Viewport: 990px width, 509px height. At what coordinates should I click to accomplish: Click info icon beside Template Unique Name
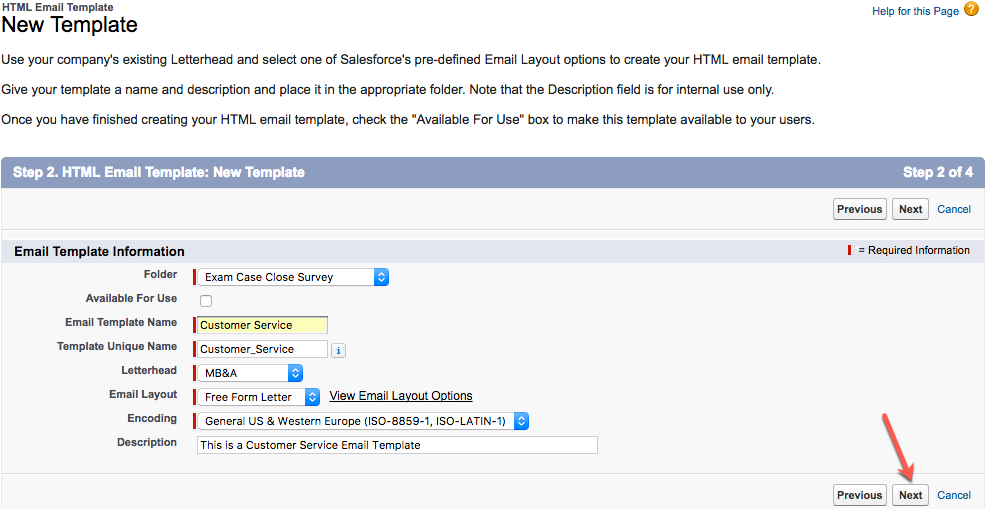339,350
